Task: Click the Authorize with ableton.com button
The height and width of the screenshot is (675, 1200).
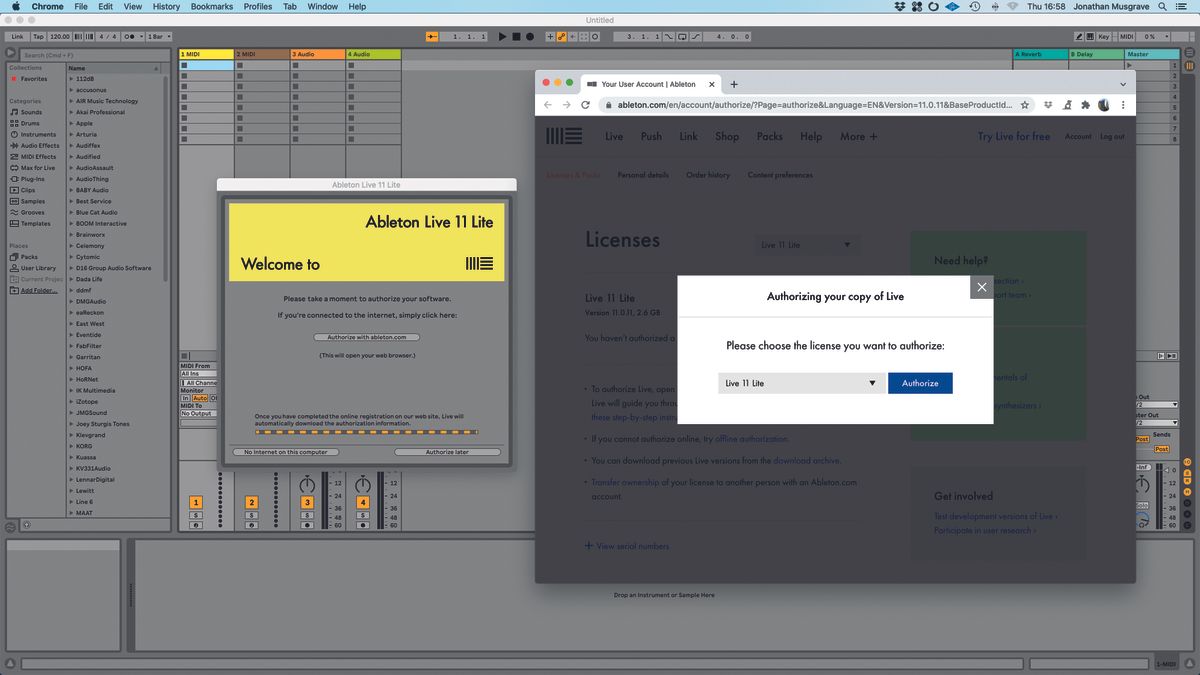Action: (x=368, y=337)
